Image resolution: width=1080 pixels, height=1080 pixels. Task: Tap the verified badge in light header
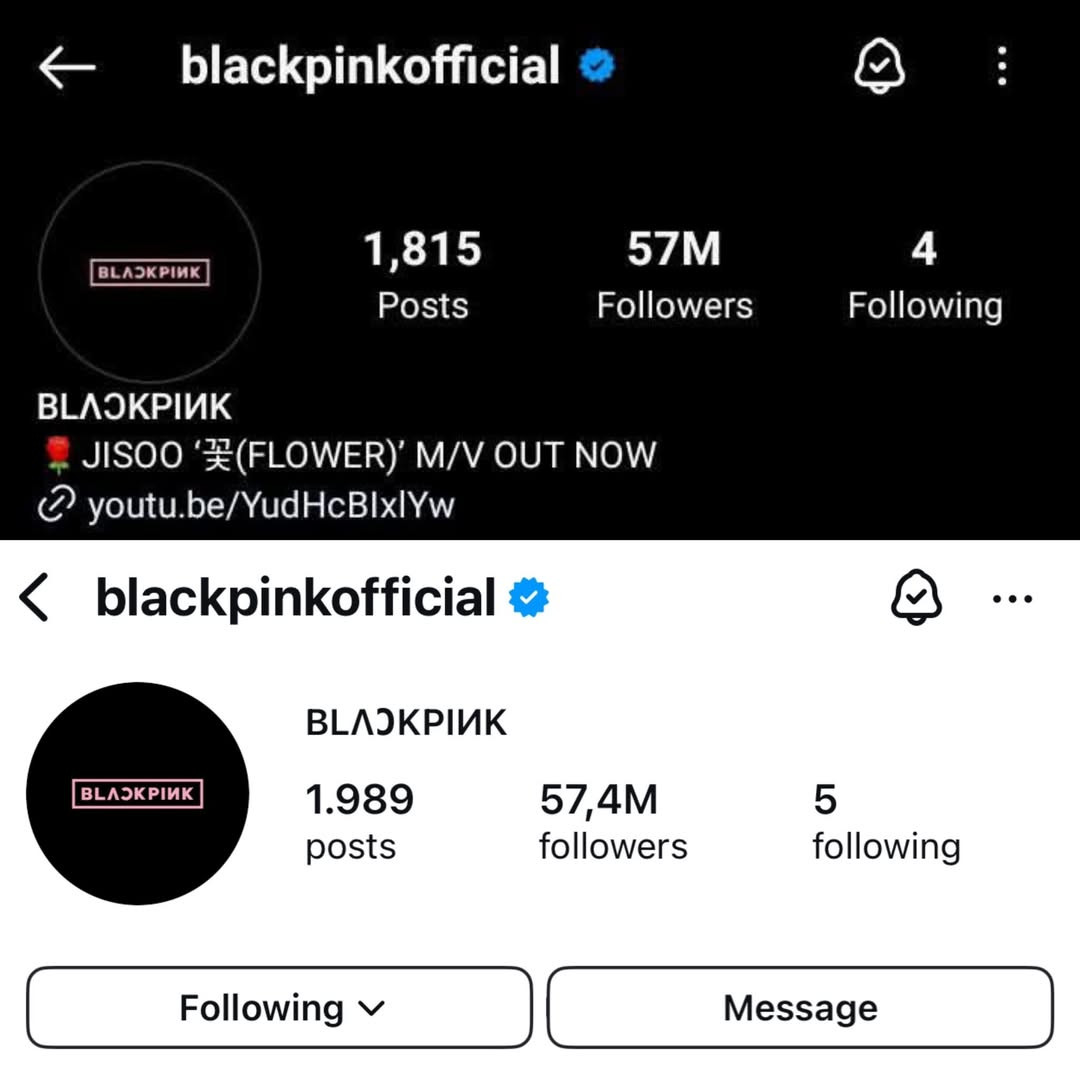[528, 597]
